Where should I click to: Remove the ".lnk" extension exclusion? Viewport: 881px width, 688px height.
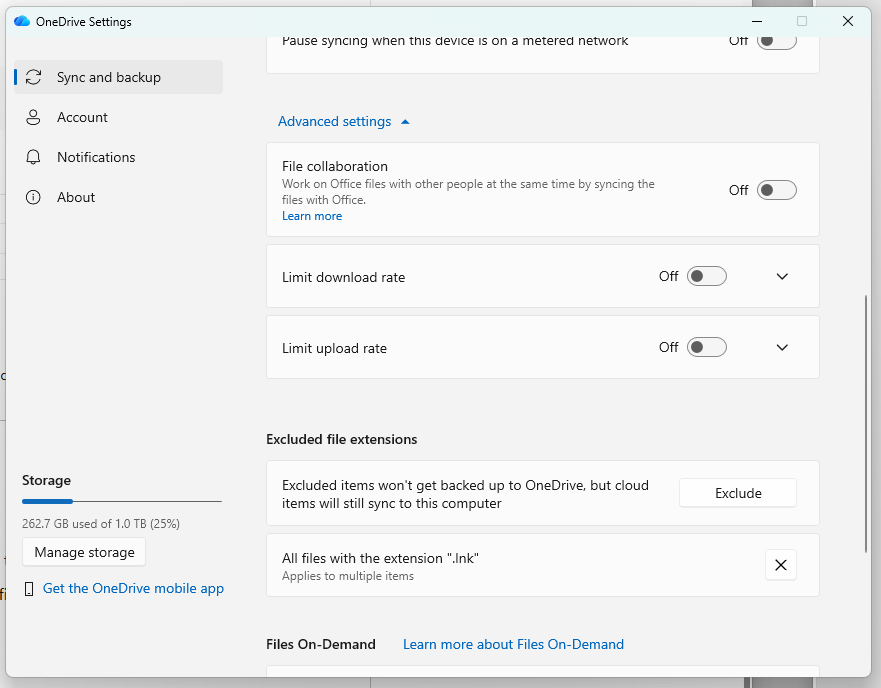pos(780,565)
